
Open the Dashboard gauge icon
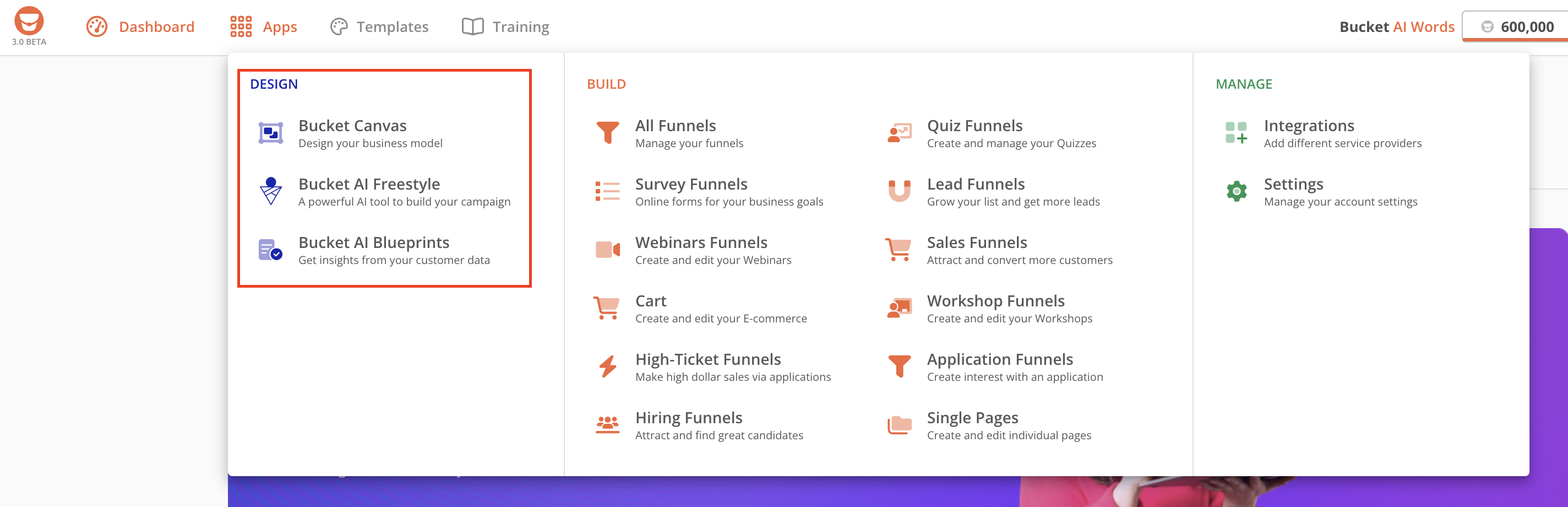(x=97, y=27)
